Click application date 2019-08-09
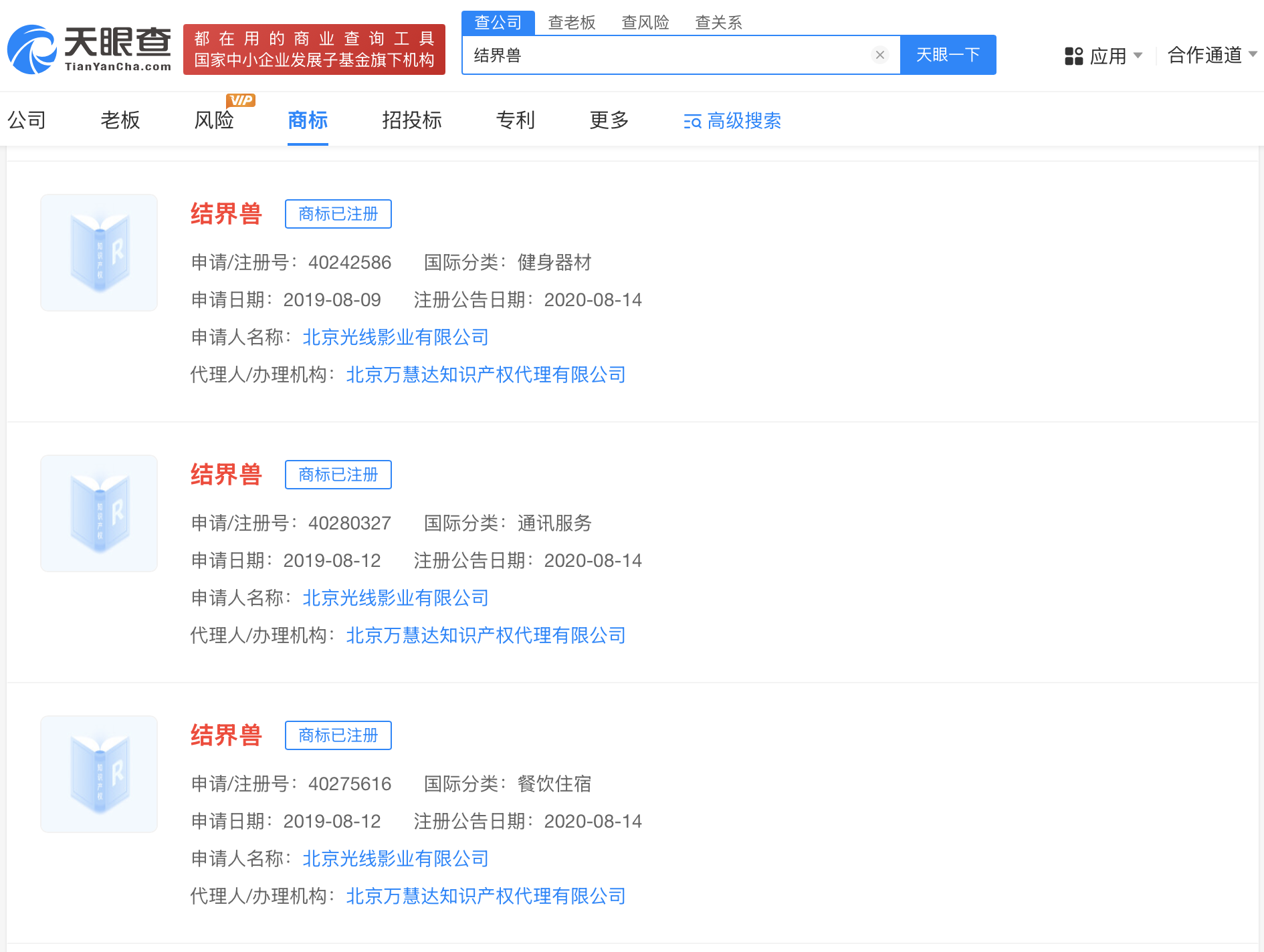The height and width of the screenshot is (952, 1264). coord(332,300)
